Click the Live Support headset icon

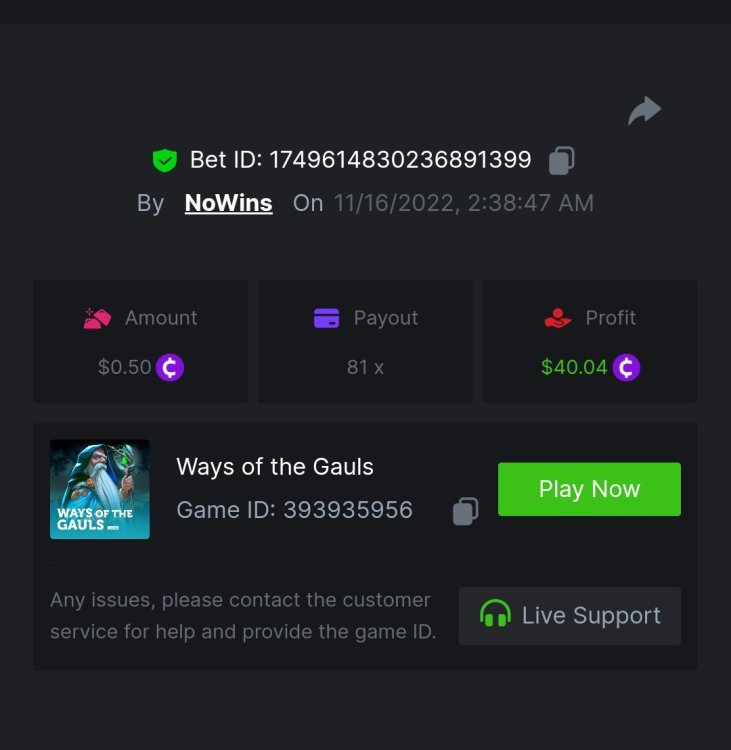(495, 614)
